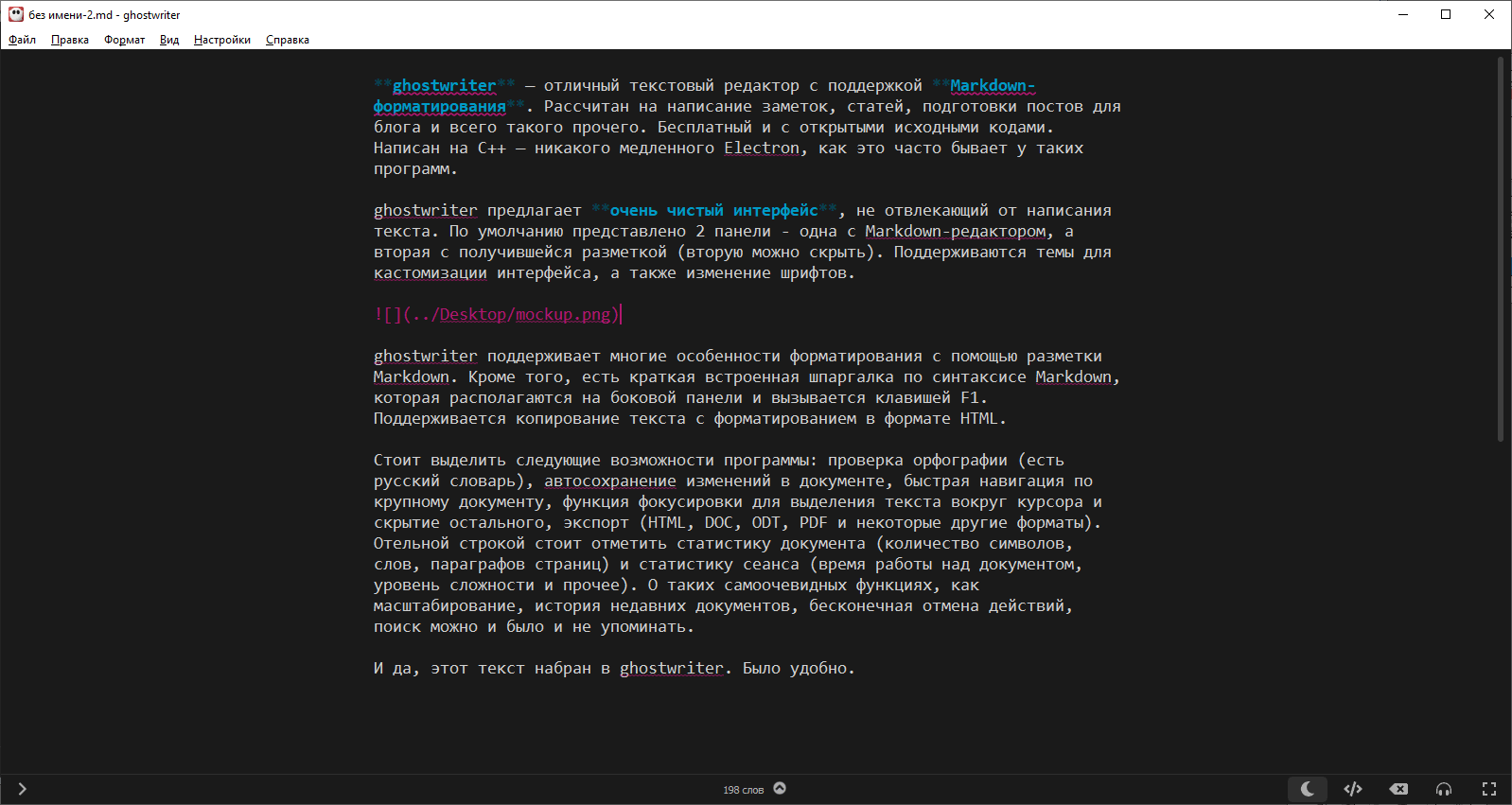Open statistics popup arrow next to word count

point(780,788)
